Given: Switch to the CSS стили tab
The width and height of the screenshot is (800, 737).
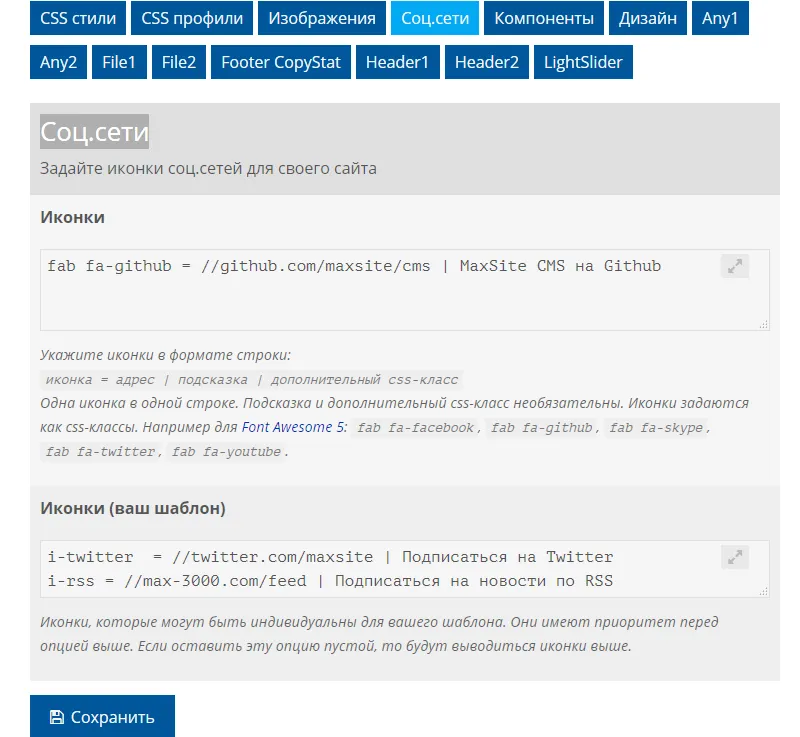Looking at the screenshot, I should tap(77, 18).
